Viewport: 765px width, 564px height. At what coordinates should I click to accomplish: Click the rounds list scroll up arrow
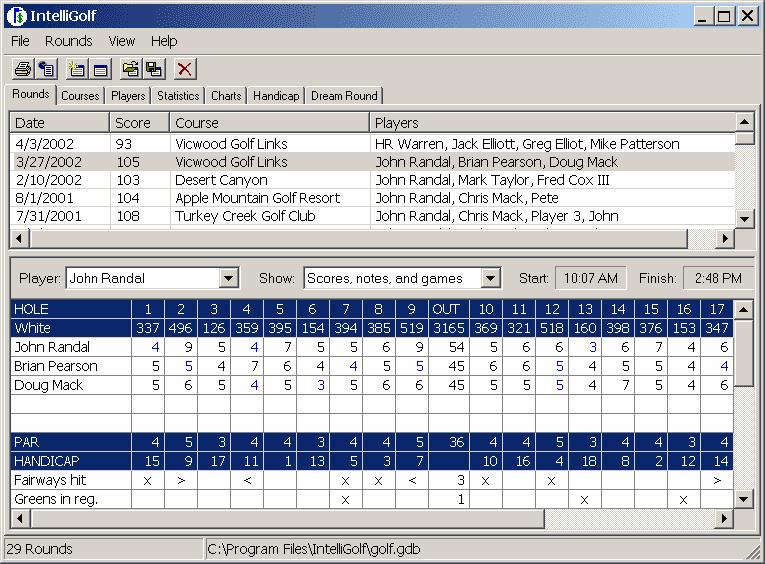click(x=745, y=122)
